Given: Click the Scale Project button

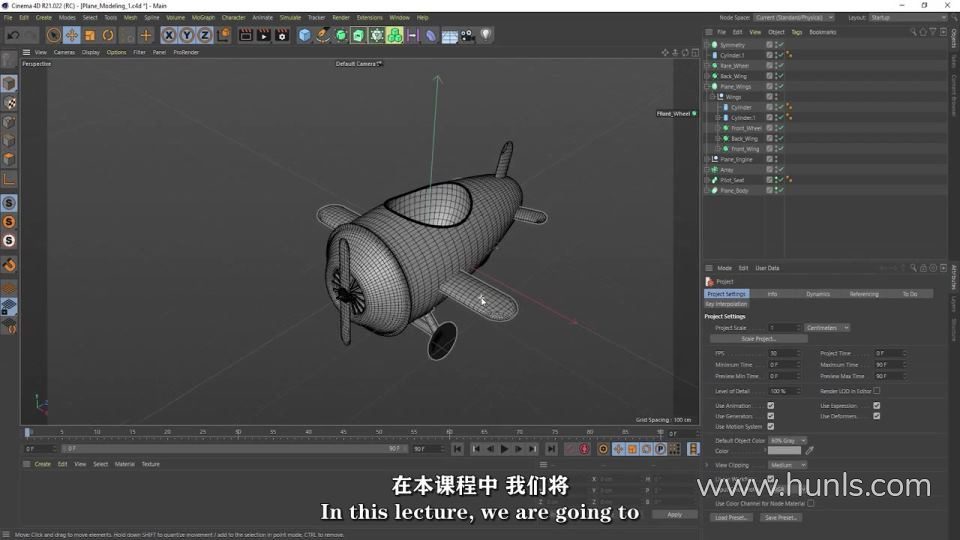Looking at the screenshot, I should 759,339.
